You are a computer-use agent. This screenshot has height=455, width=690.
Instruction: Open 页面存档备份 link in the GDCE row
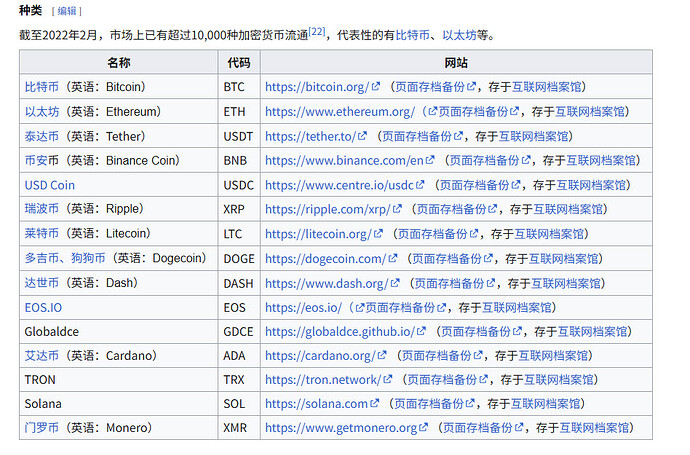click(x=481, y=331)
